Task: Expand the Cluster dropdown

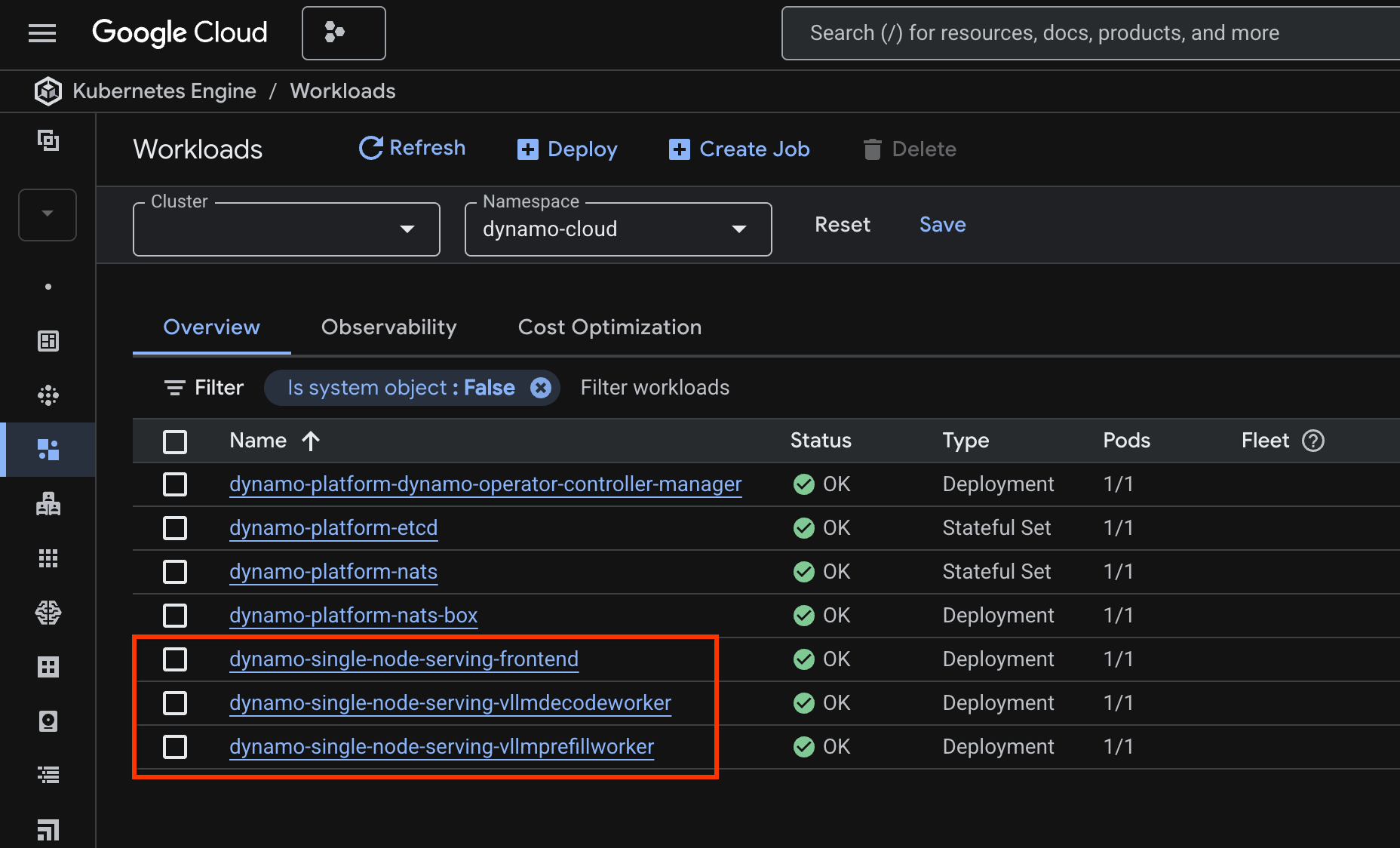Action: [x=286, y=229]
